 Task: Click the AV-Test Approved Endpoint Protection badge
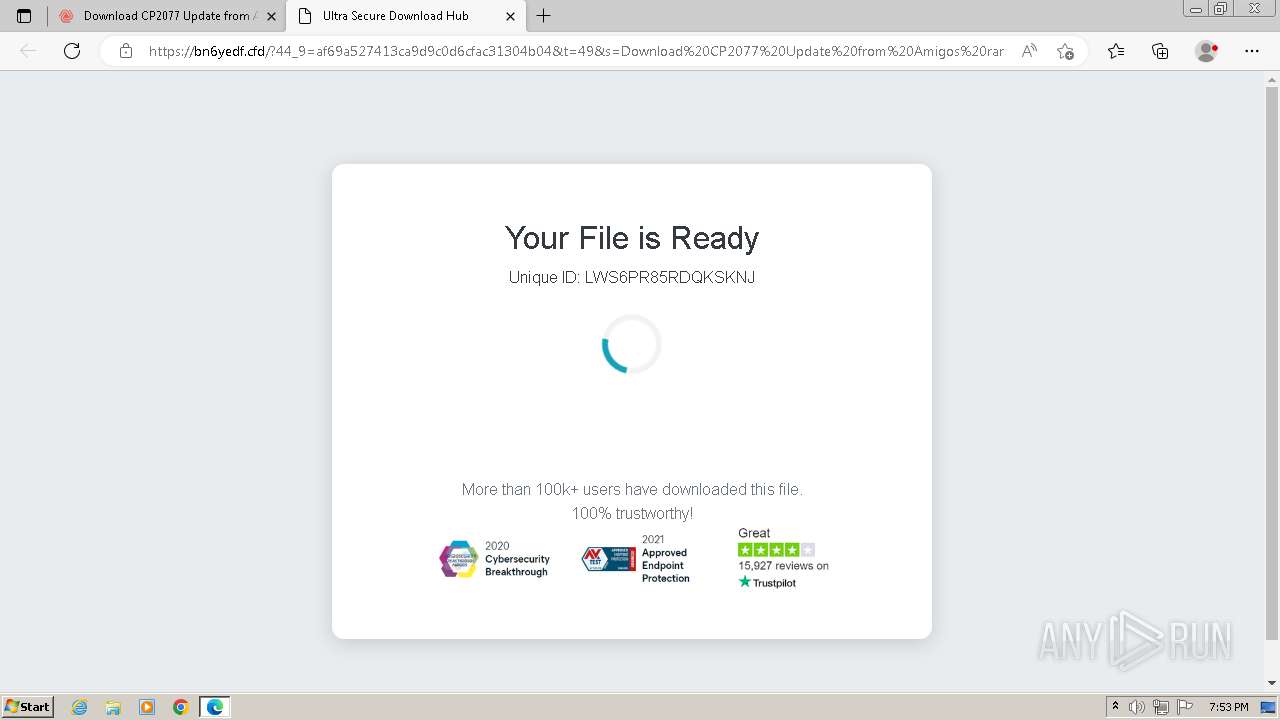pyautogui.click(x=636, y=559)
